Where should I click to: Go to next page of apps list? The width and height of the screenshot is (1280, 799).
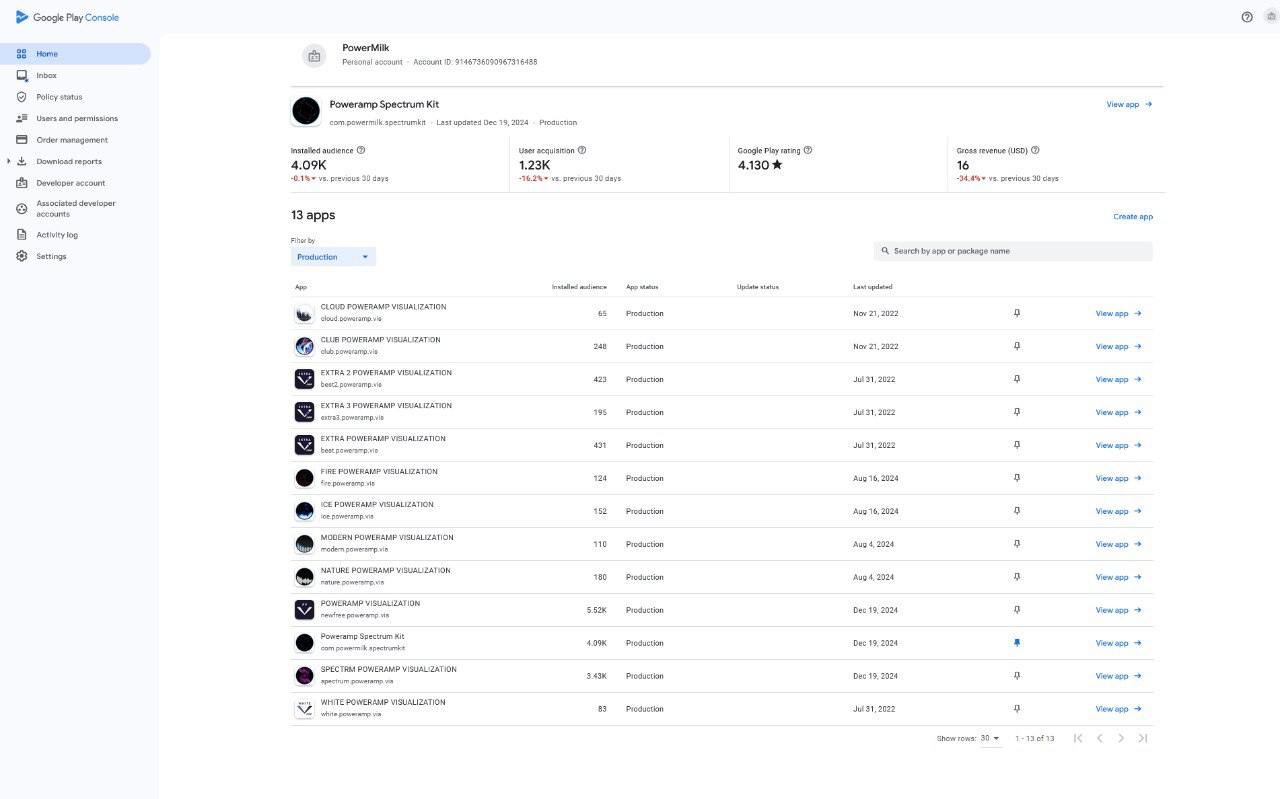click(x=1120, y=738)
